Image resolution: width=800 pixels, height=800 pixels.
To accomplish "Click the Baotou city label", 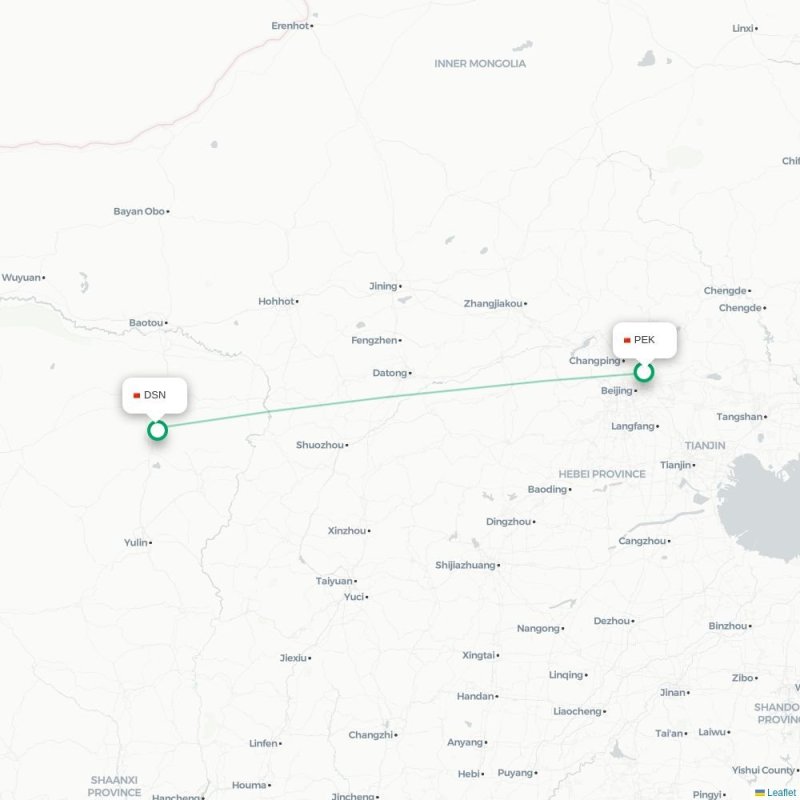I will (x=146, y=322).
